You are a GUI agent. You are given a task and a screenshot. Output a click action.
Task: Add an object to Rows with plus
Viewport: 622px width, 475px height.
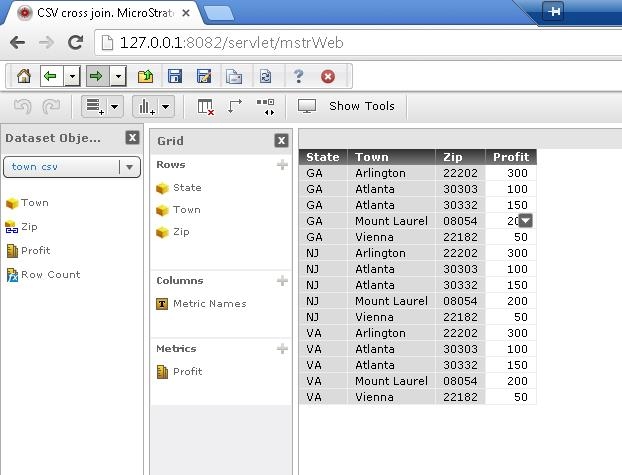(x=282, y=165)
